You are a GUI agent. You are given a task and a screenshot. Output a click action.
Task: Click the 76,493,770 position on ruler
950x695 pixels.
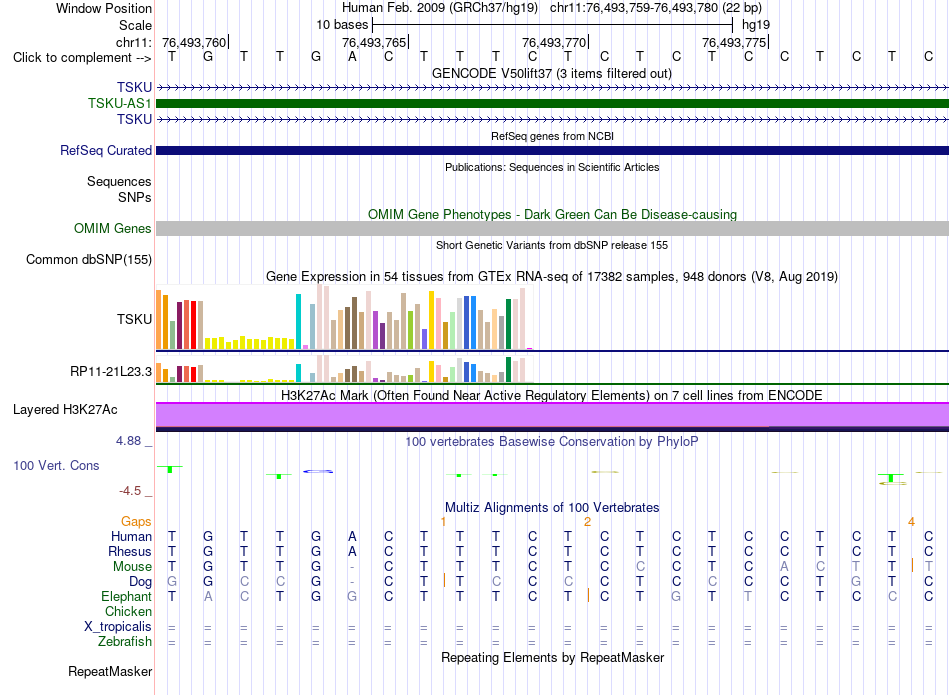click(554, 42)
